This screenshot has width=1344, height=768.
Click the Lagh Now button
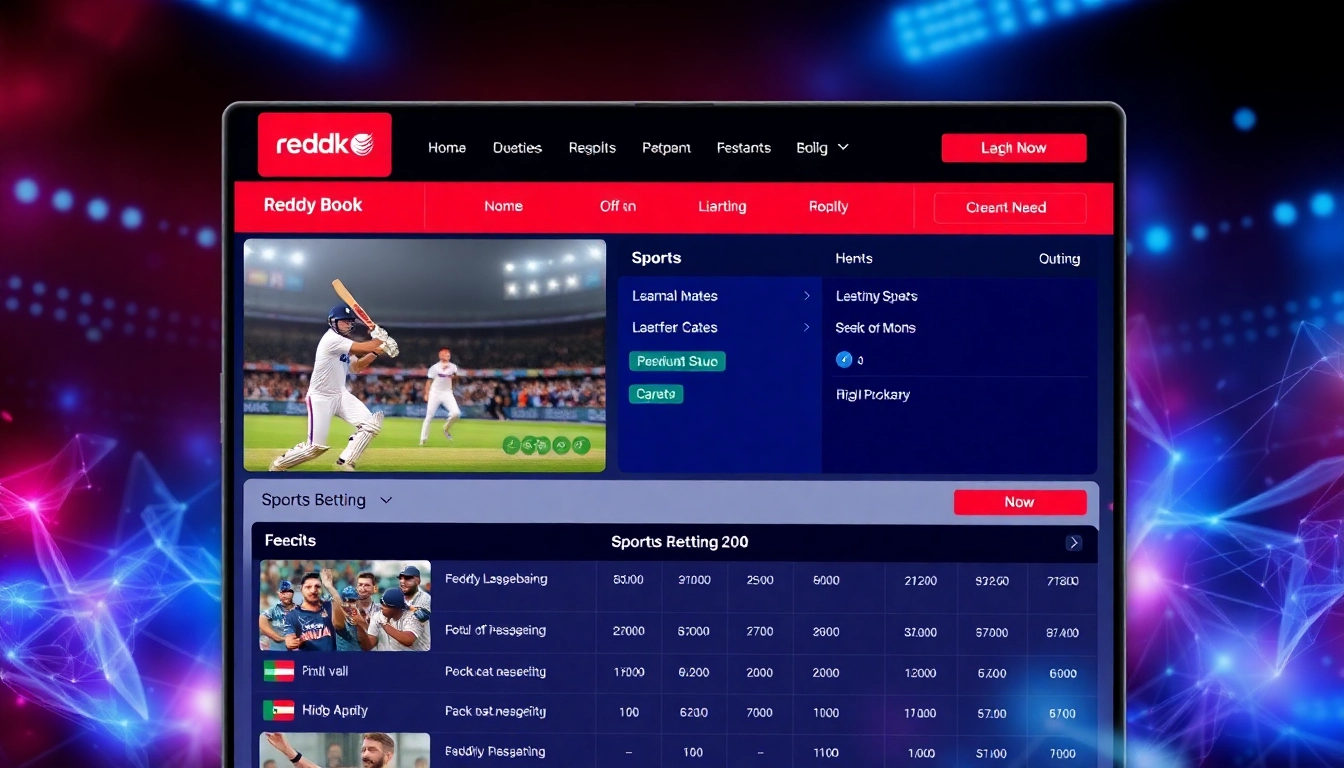point(1014,148)
